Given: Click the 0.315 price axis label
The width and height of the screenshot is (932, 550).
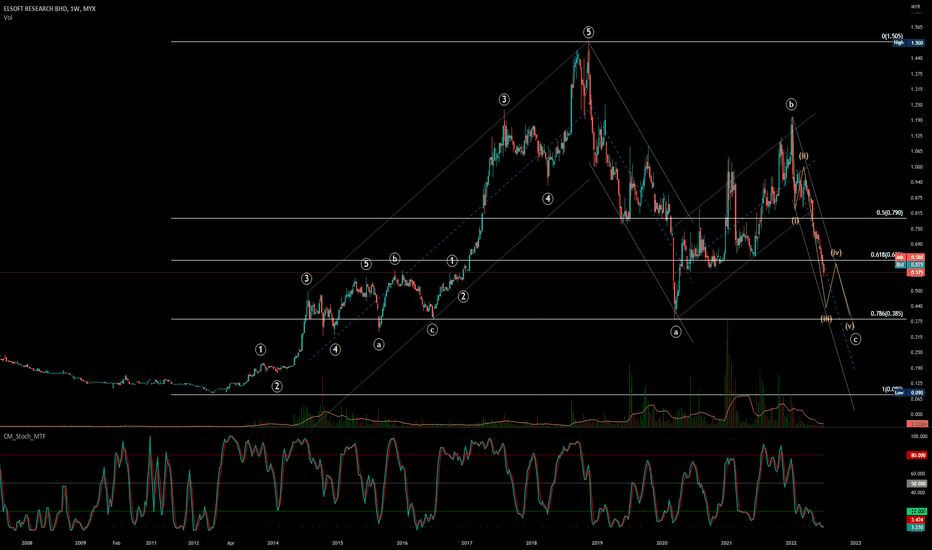Looking at the screenshot, I should coord(917,337).
